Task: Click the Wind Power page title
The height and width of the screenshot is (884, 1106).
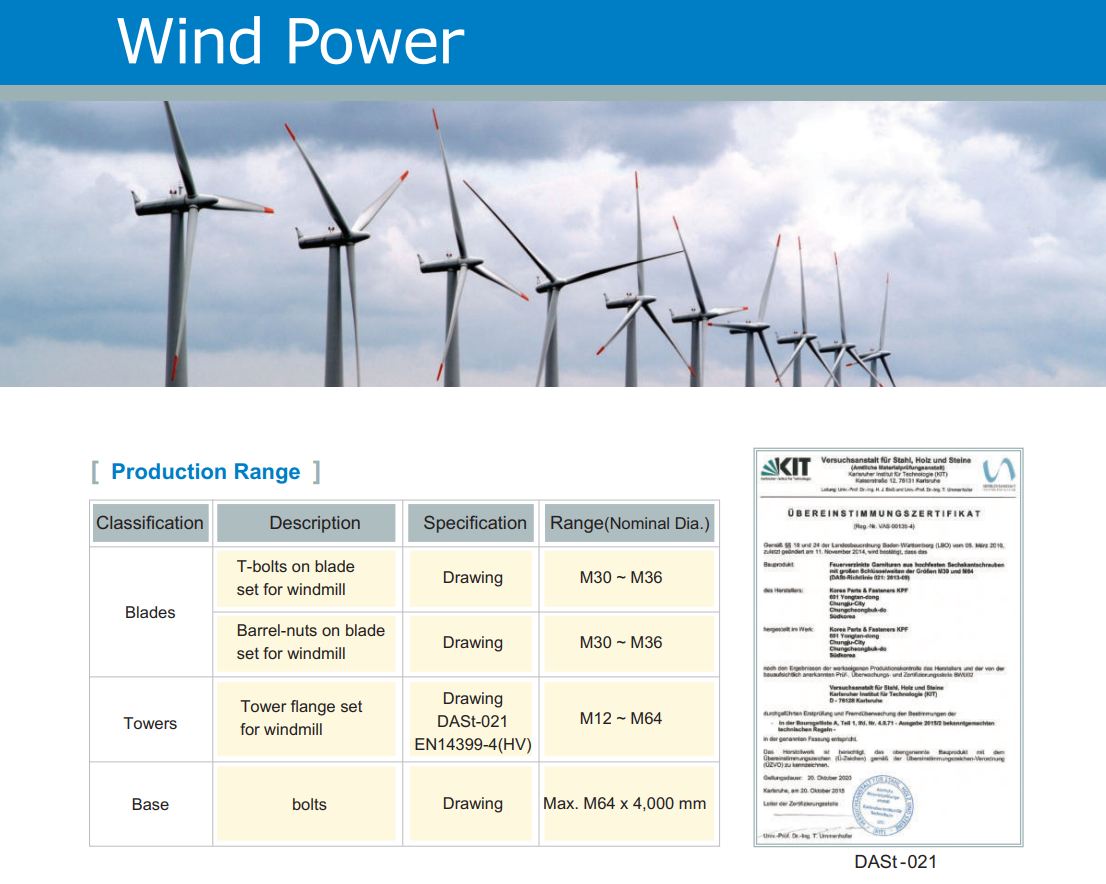Action: click(290, 42)
